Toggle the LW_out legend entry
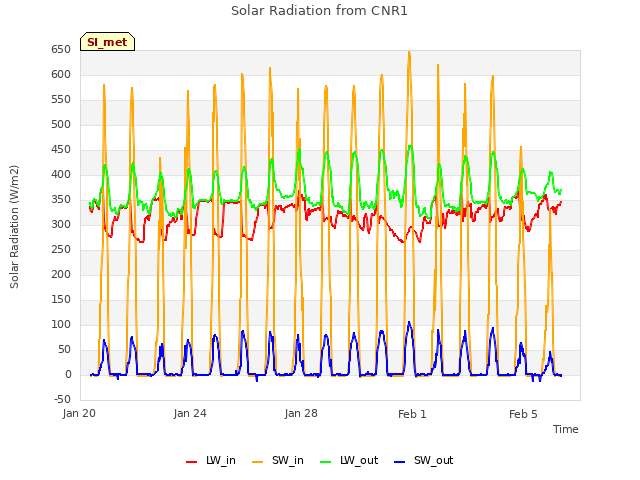 (349, 460)
